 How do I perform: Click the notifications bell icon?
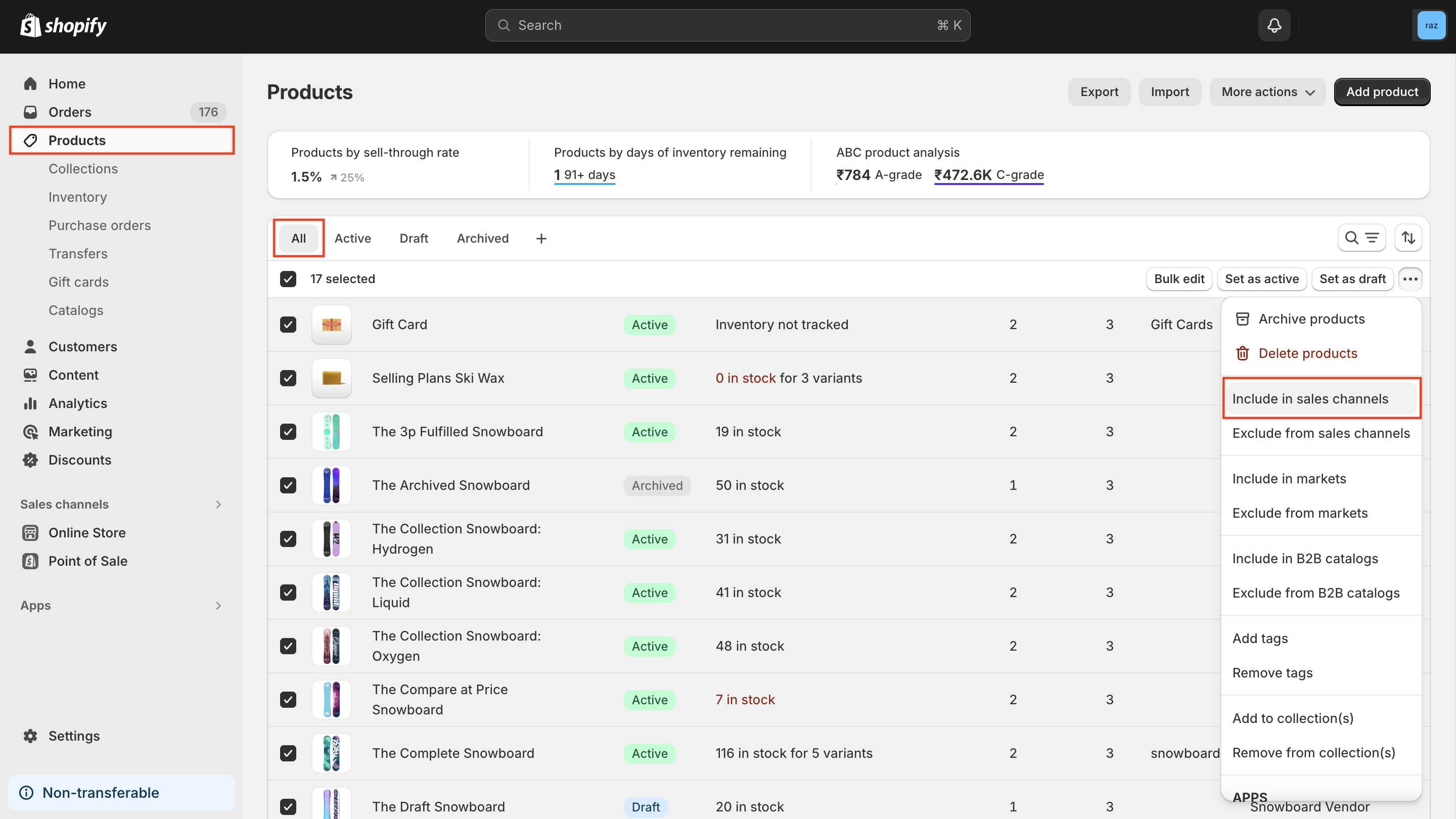1274,25
